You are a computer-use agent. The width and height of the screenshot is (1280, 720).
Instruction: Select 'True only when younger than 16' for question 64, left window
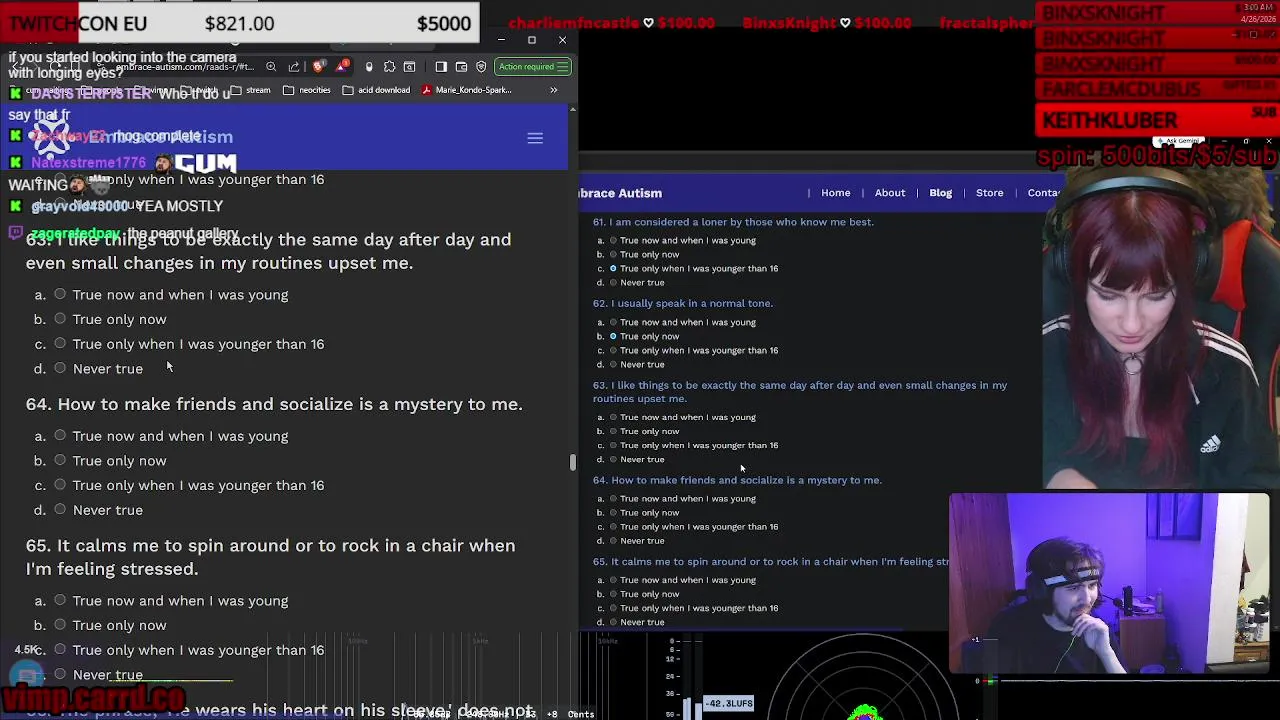[x=60, y=485]
